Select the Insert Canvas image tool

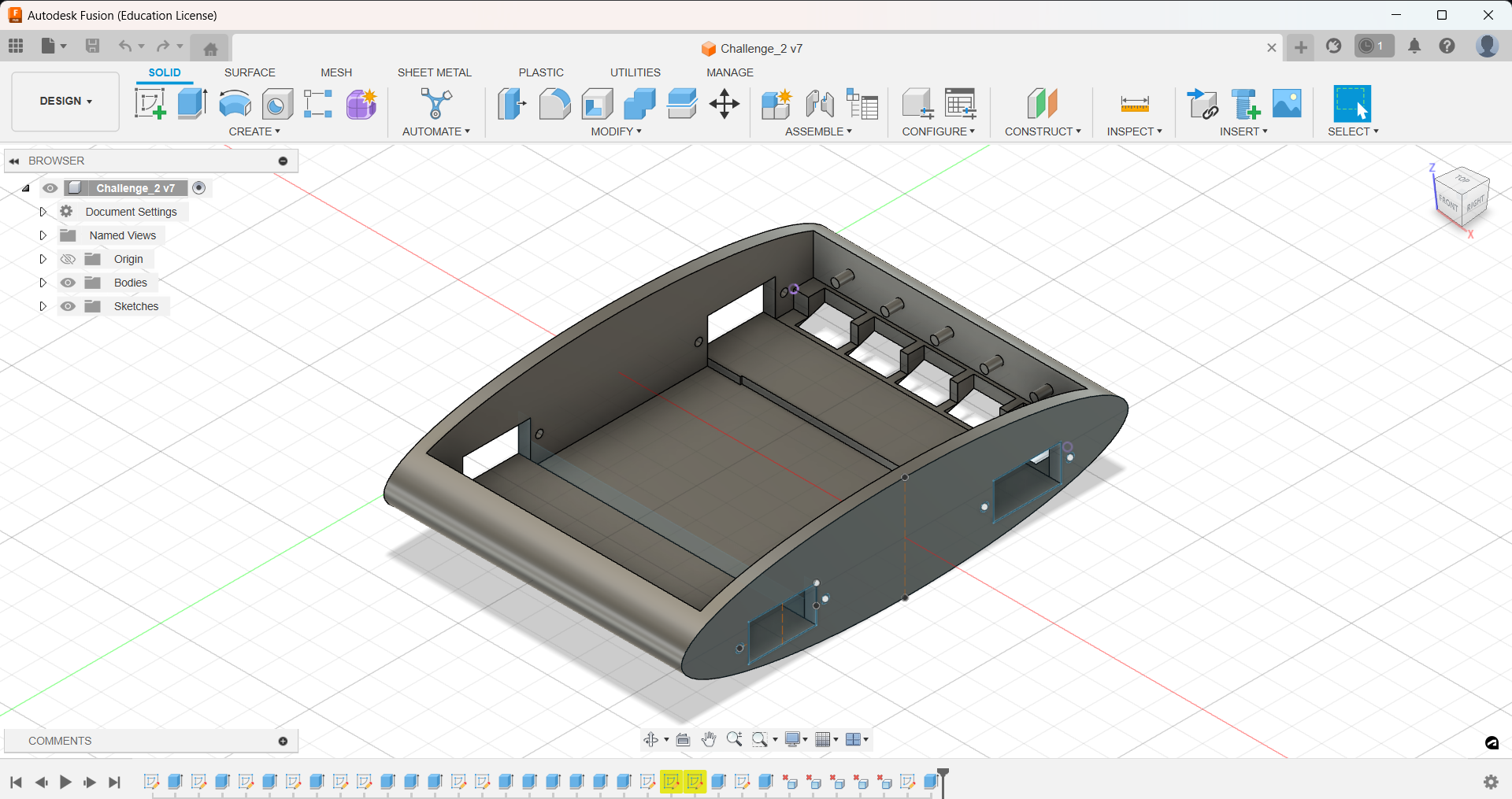[x=1287, y=103]
